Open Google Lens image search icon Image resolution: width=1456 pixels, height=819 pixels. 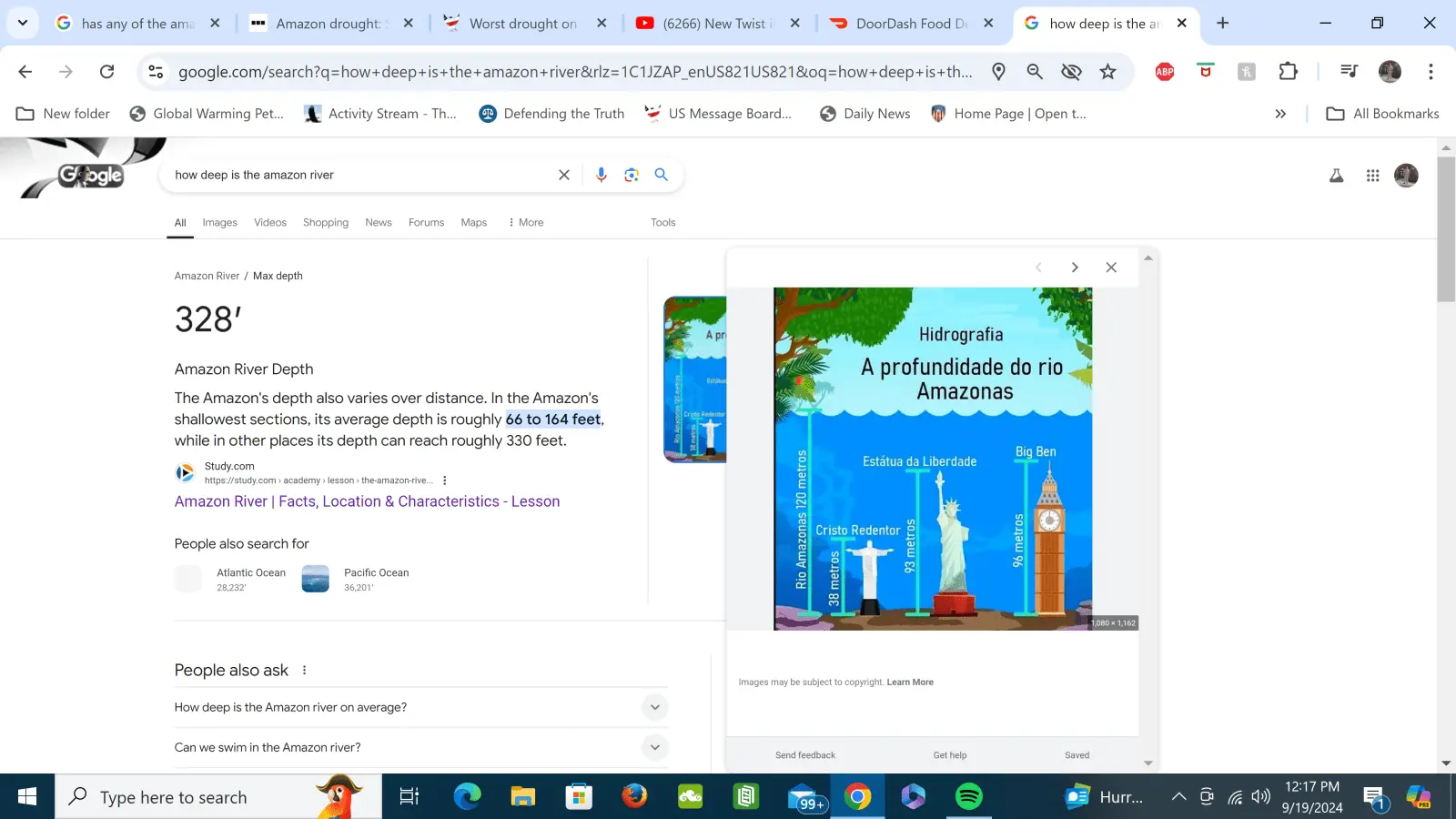632,175
